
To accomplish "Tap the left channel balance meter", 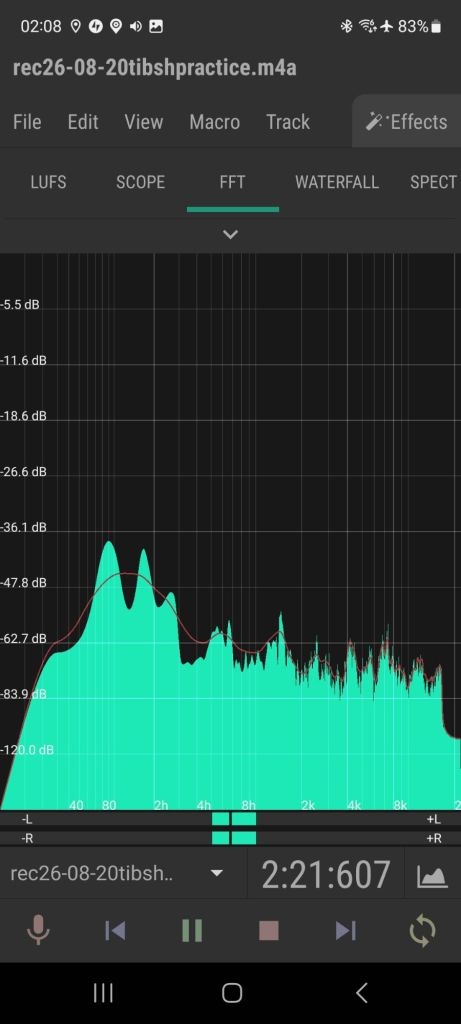I will point(230,819).
